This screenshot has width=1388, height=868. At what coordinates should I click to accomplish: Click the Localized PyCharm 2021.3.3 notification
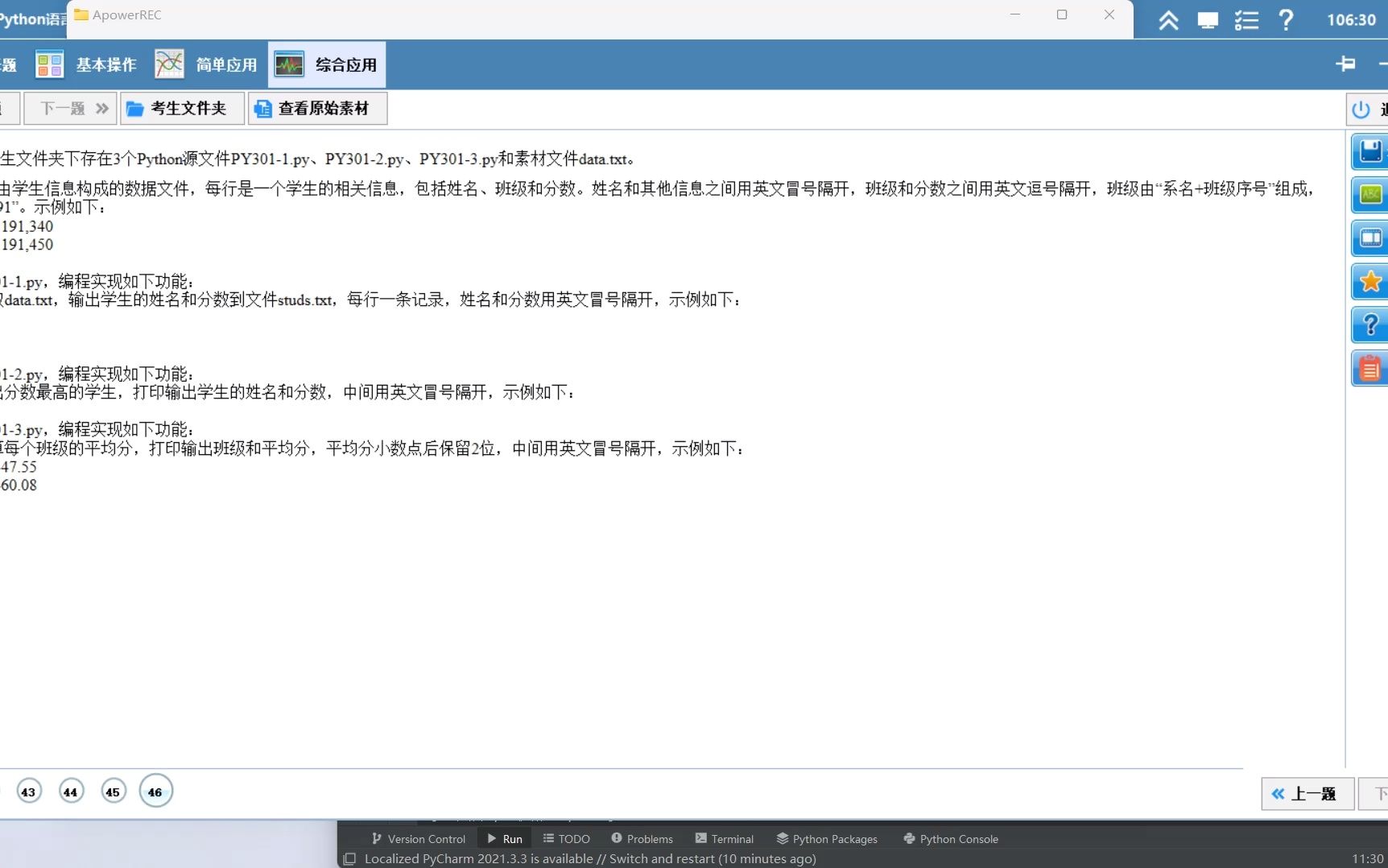(x=590, y=858)
